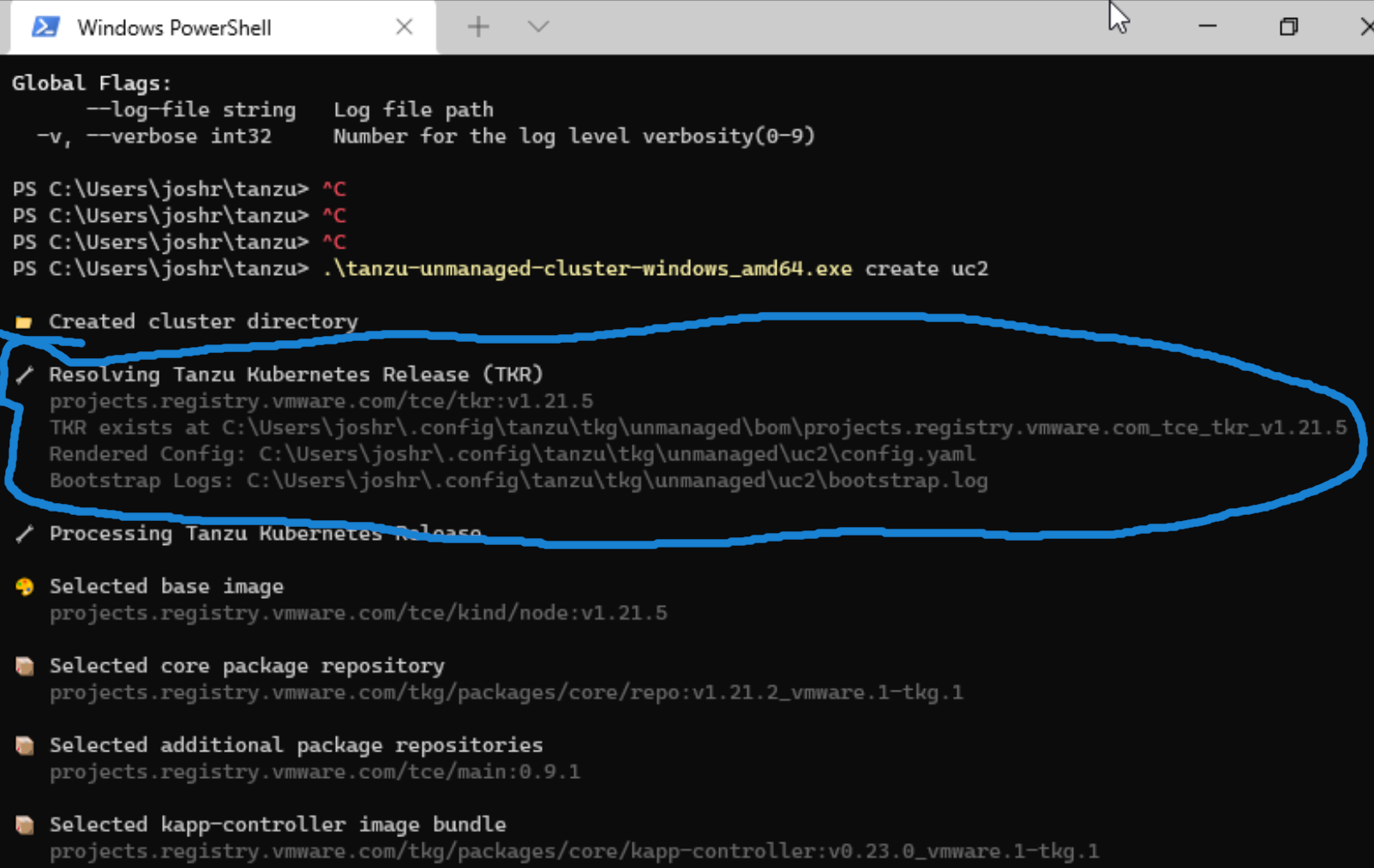Click the package icon for kapp-controller image bundle

pyautogui.click(x=25, y=823)
